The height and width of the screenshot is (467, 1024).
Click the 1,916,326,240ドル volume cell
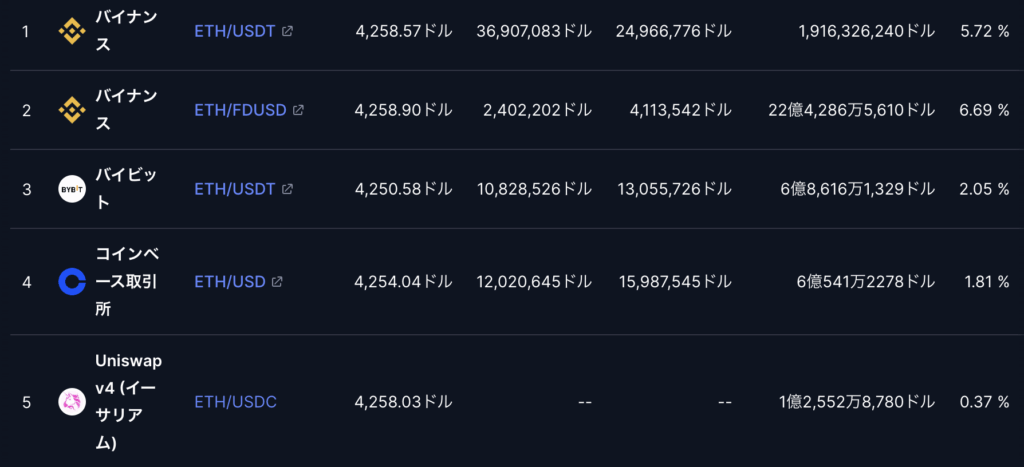(x=867, y=31)
